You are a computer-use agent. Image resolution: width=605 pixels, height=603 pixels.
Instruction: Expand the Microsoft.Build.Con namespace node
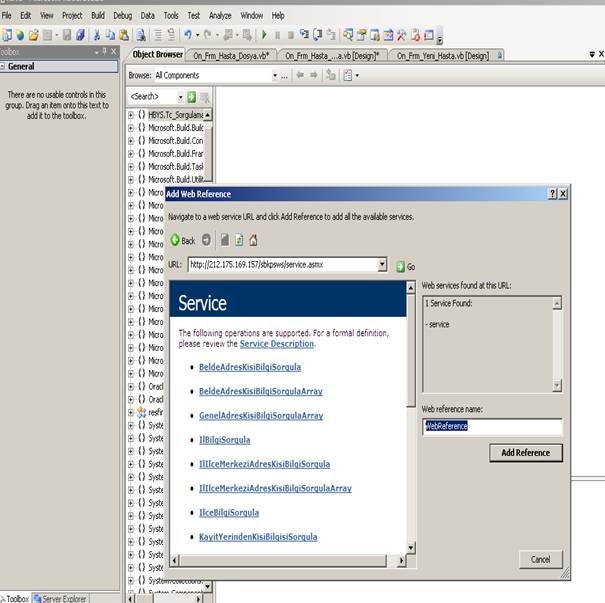click(131, 141)
